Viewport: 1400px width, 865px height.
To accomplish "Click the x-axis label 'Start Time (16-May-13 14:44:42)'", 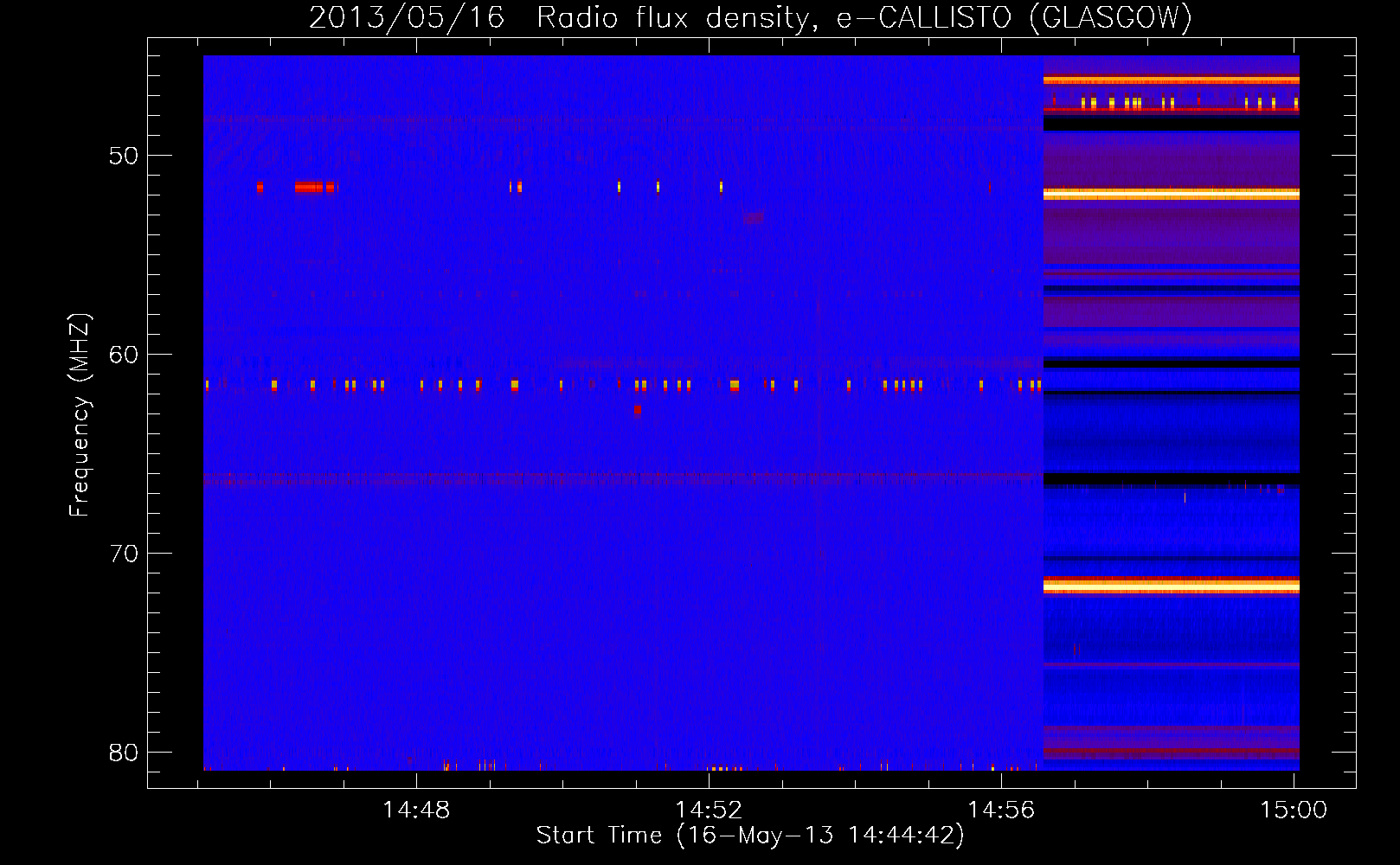I will click(x=750, y=836).
